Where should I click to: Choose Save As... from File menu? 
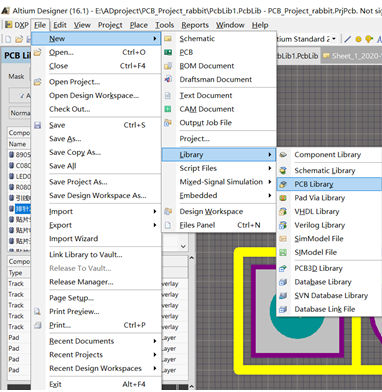pyautogui.click(x=65, y=139)
